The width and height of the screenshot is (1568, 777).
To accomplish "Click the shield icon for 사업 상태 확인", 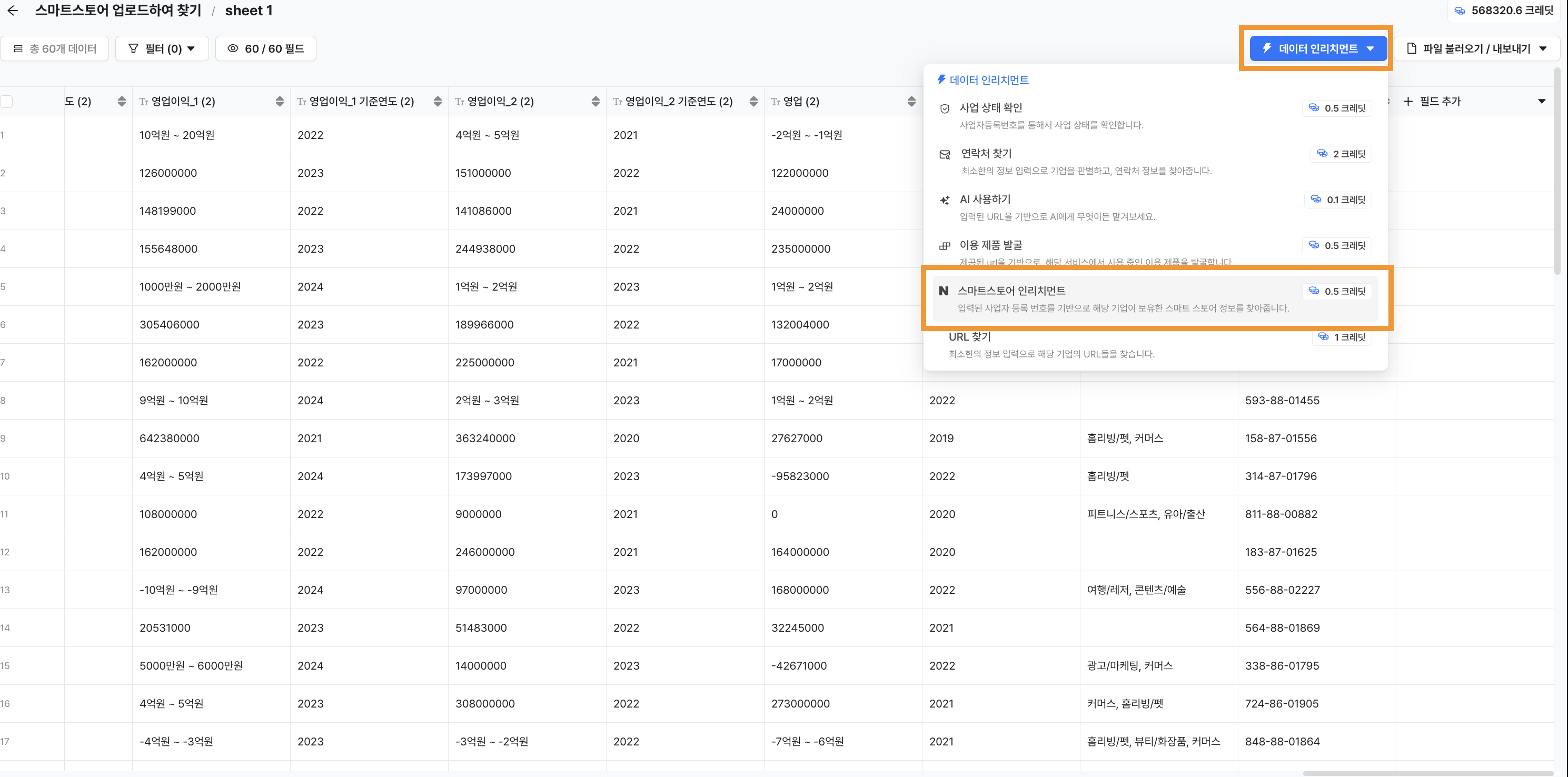I will click(x=945, y=108).
